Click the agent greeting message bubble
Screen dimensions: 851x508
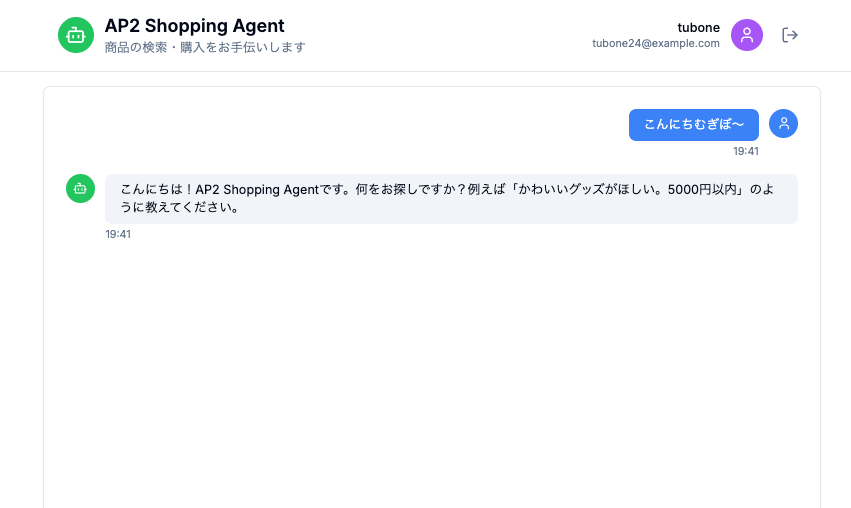[x=451, y=199]
